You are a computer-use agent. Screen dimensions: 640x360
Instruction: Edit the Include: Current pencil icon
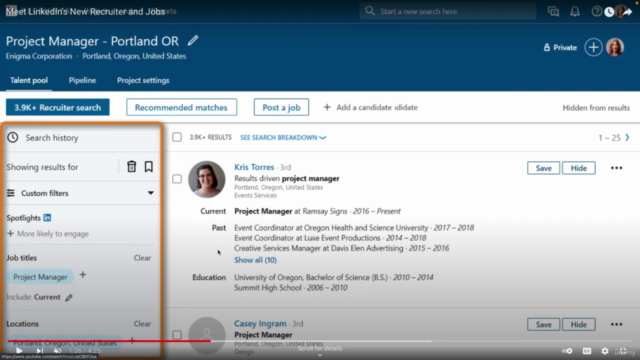coord(69,298)
